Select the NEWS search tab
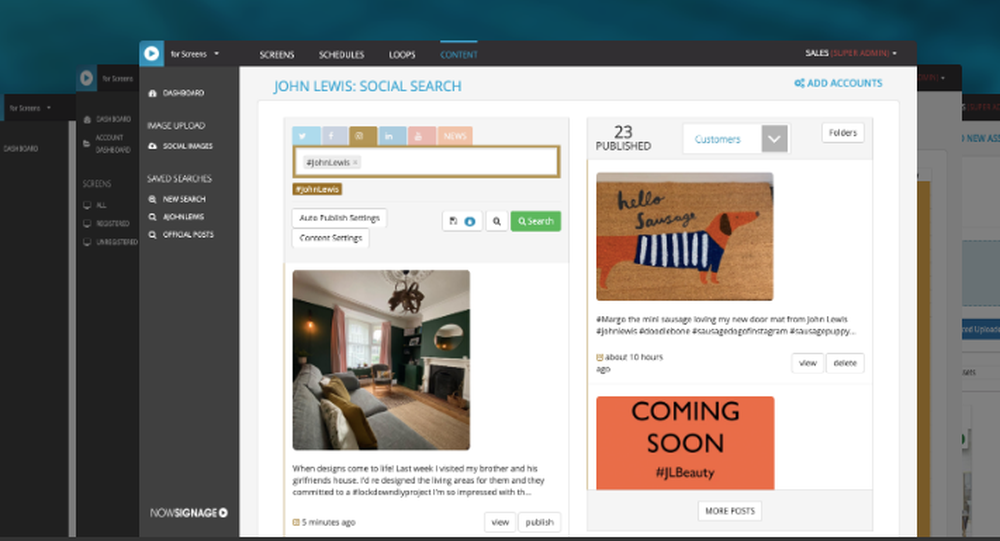 coord(455,136)
